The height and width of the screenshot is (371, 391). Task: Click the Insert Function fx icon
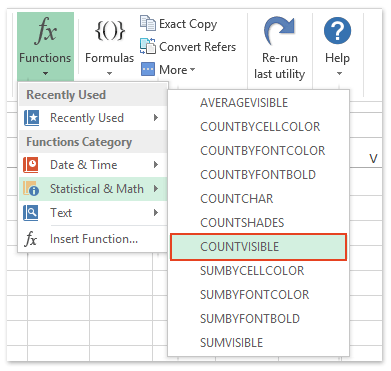coord(31,239)
